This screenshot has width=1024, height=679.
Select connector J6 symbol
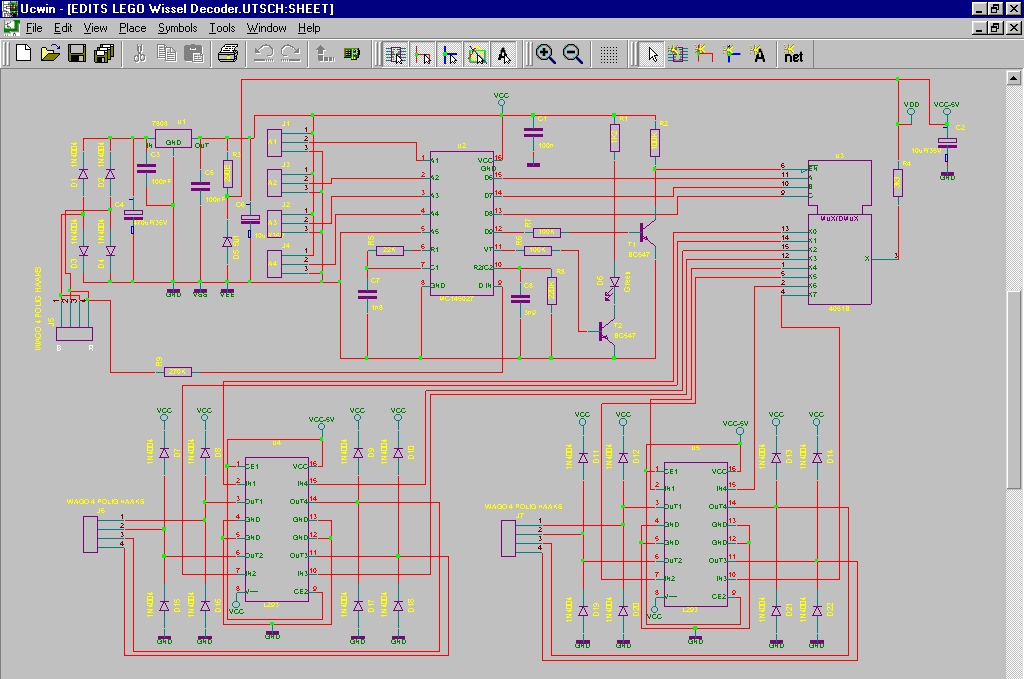pyautogui.click(x=90, y=534)
